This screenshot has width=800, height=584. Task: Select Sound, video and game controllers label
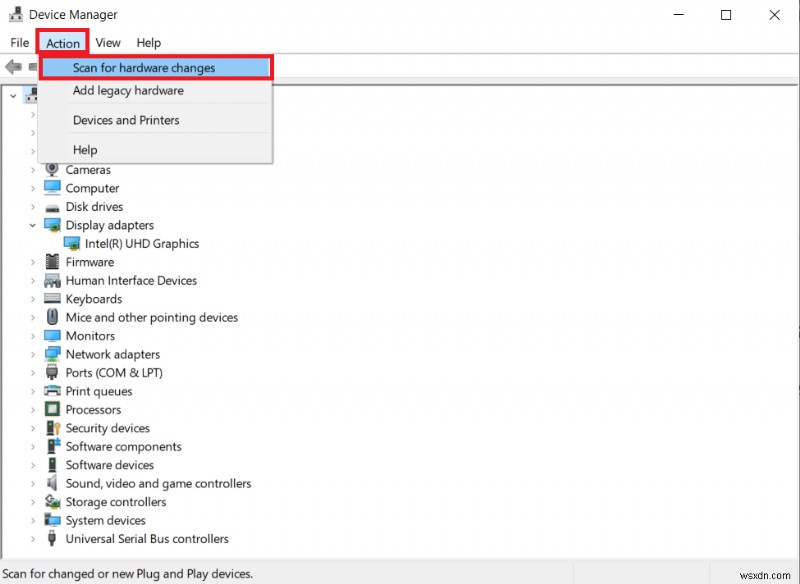(x=158, y=483)
